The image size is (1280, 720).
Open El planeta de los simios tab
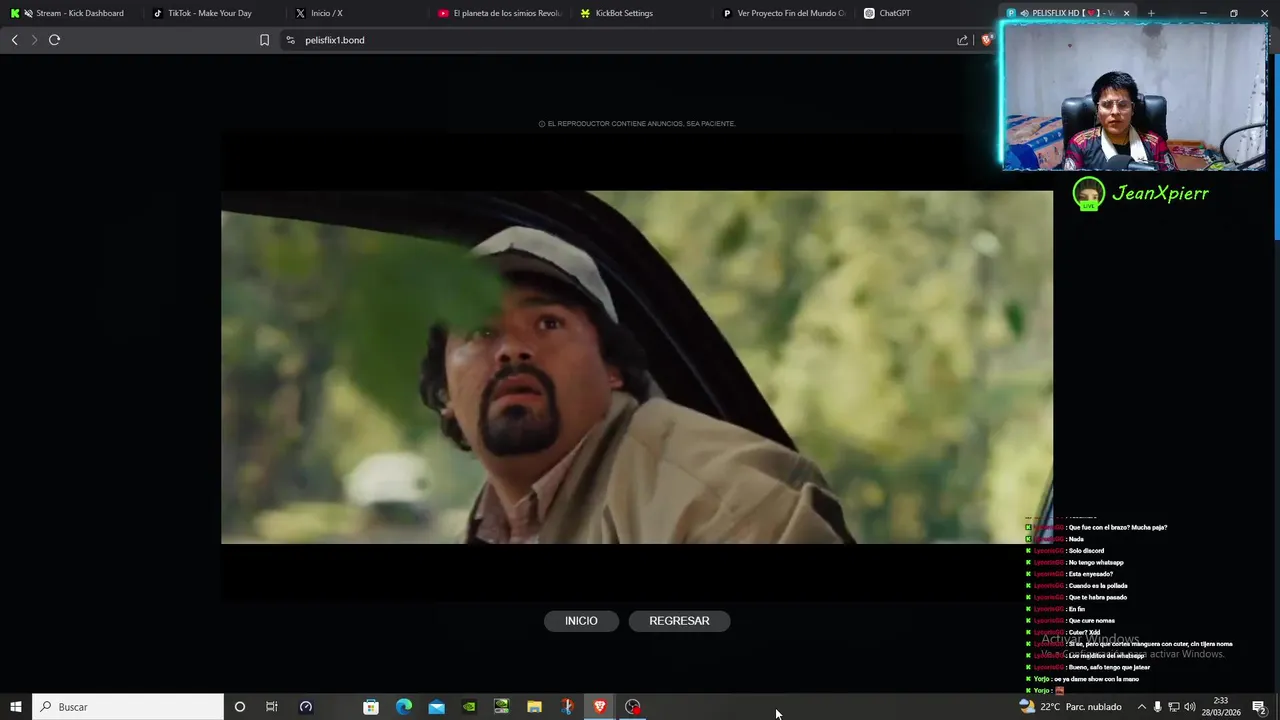499,13
